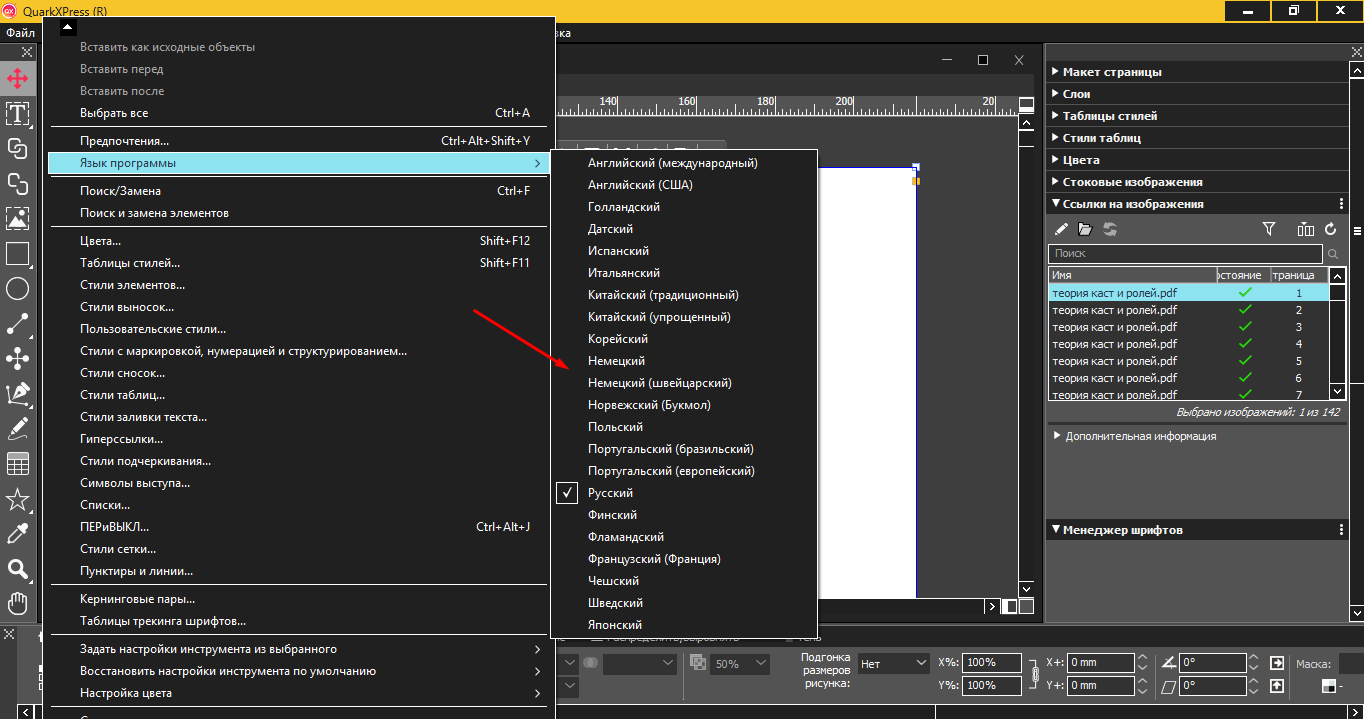Screen dimensions: 1364x719
Task: Open Гиперссылки... menu item
Action: coord(301,439)
